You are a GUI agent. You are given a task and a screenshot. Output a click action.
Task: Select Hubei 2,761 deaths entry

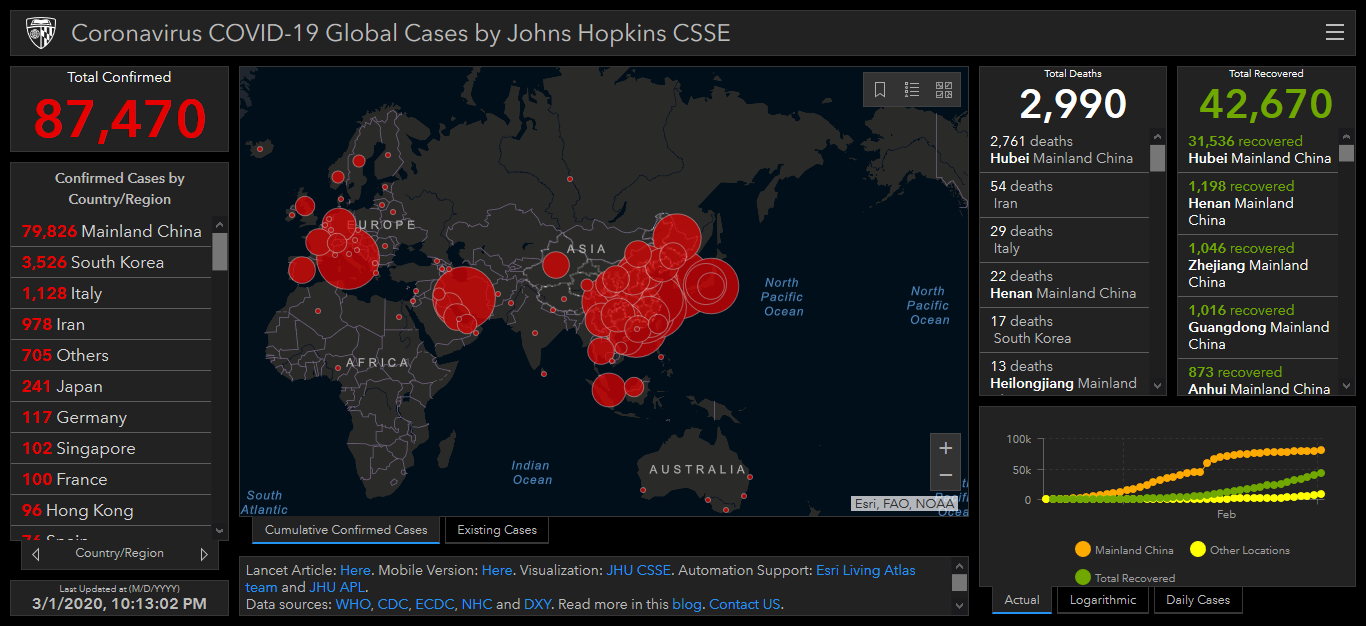coord(1064,150)
